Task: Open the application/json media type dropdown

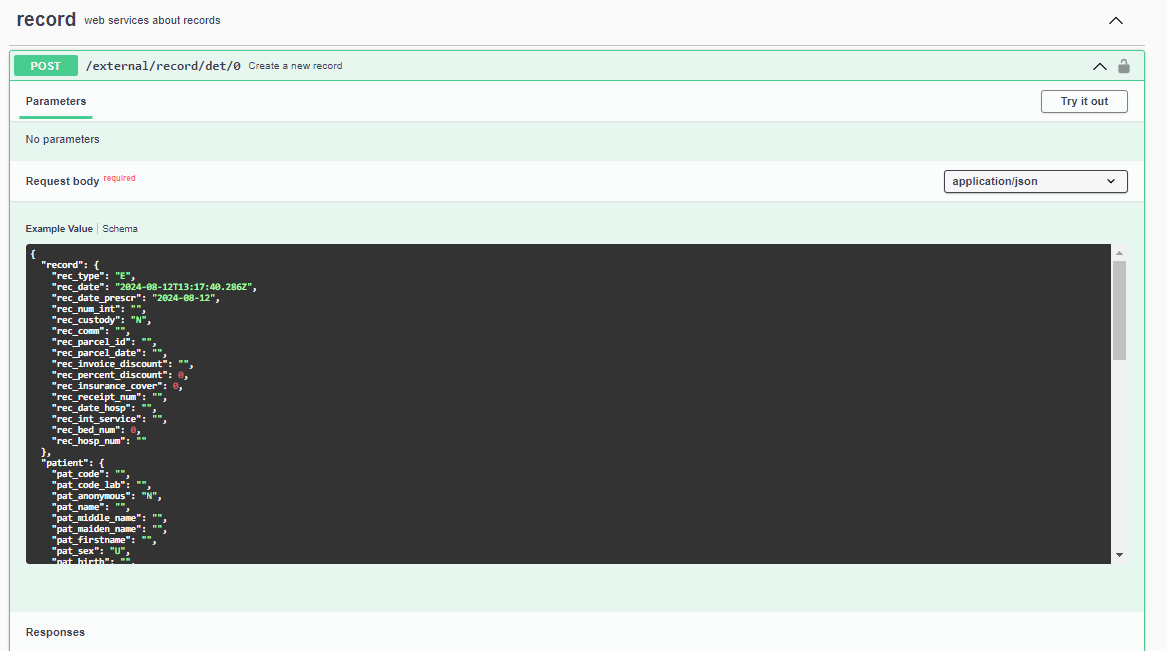Action: [1035, 181]
